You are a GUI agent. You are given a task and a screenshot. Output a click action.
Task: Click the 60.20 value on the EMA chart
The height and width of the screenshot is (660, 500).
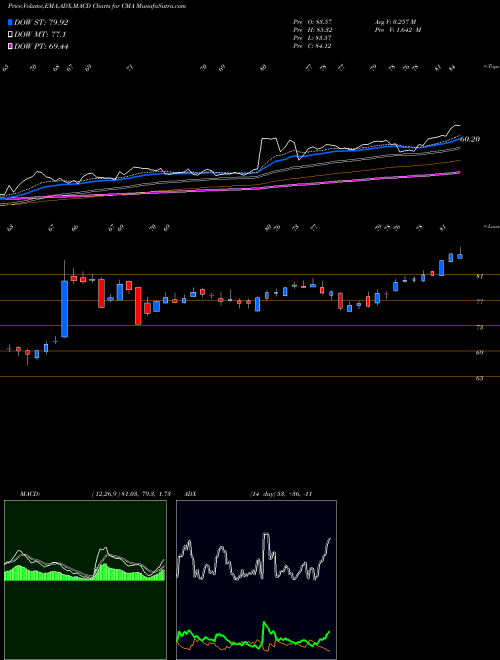tap(471, 139)
